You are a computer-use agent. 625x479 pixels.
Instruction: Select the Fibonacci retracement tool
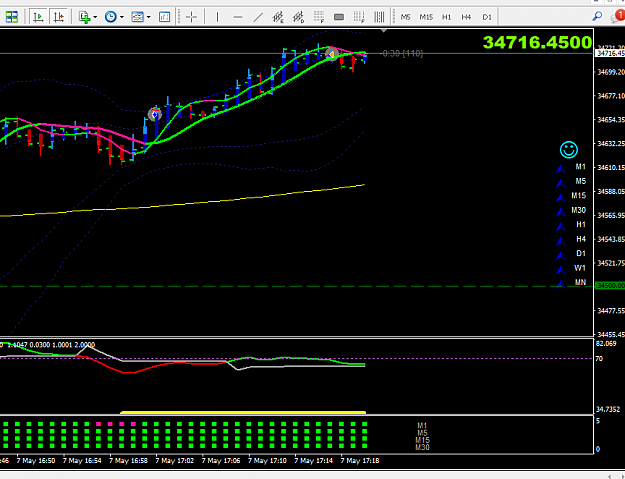click(318, 17)
